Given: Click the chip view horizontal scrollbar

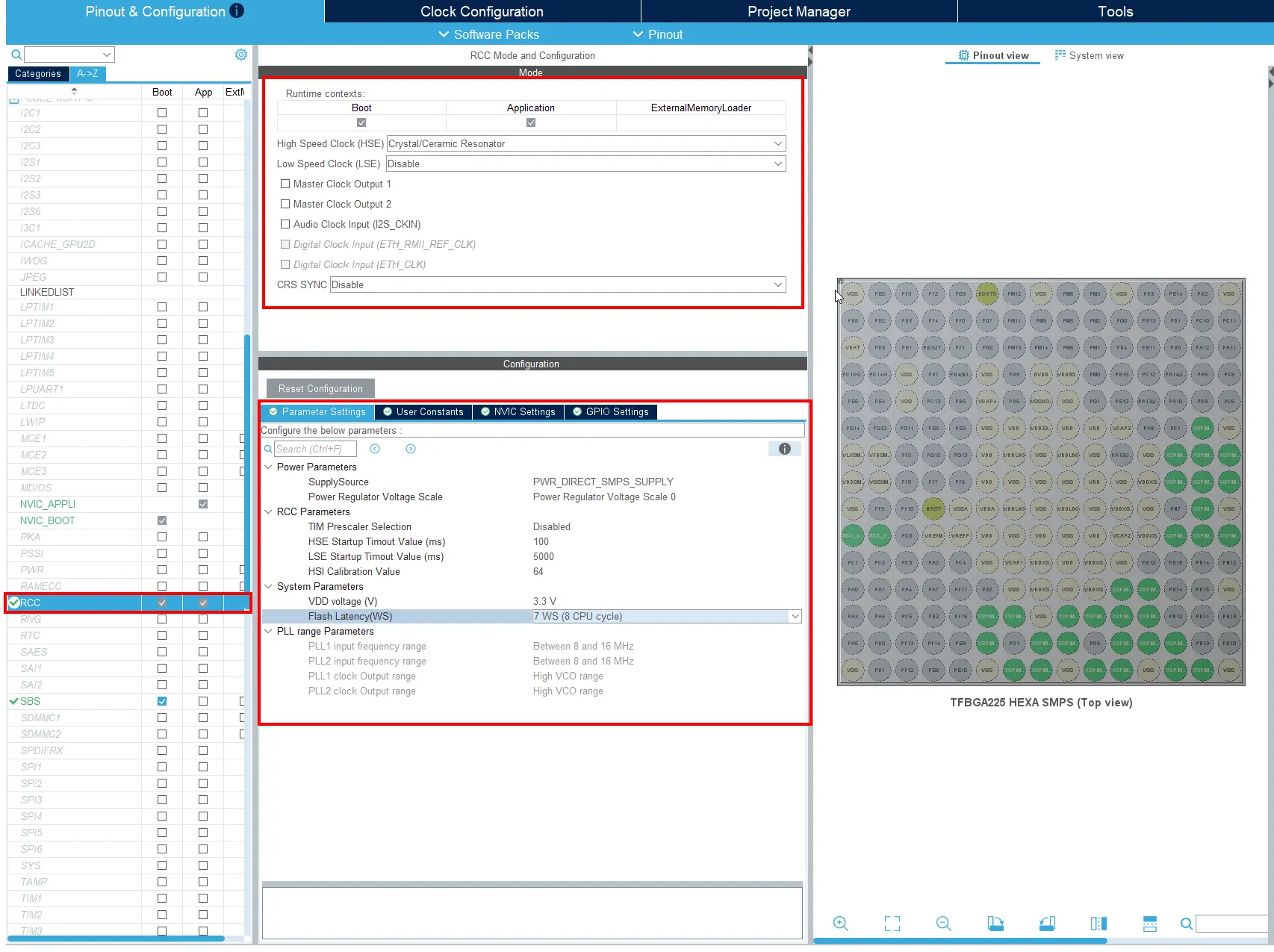Looking at the screenshot, I should pos(960,941).
